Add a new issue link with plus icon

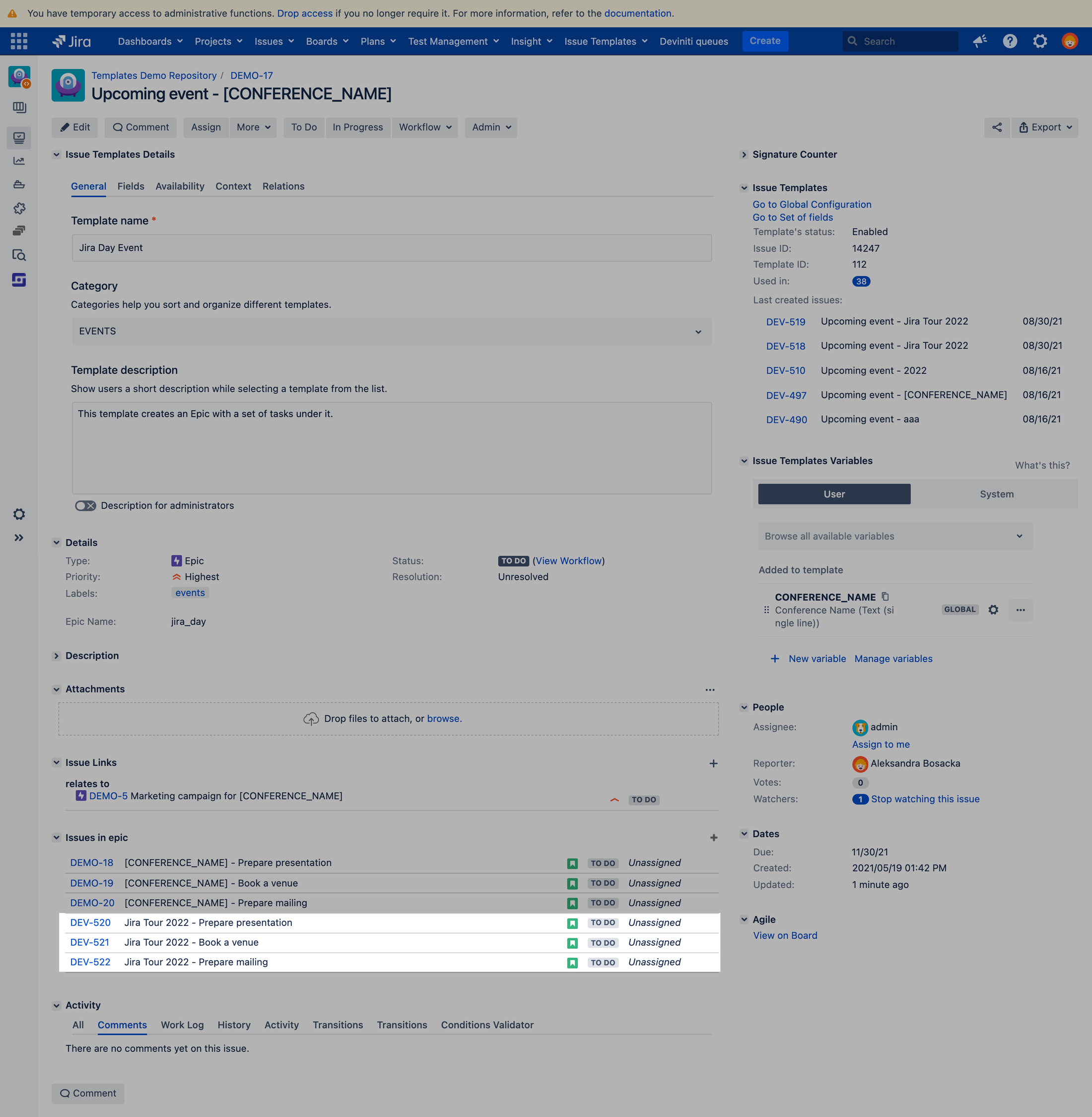pos(713,764)
